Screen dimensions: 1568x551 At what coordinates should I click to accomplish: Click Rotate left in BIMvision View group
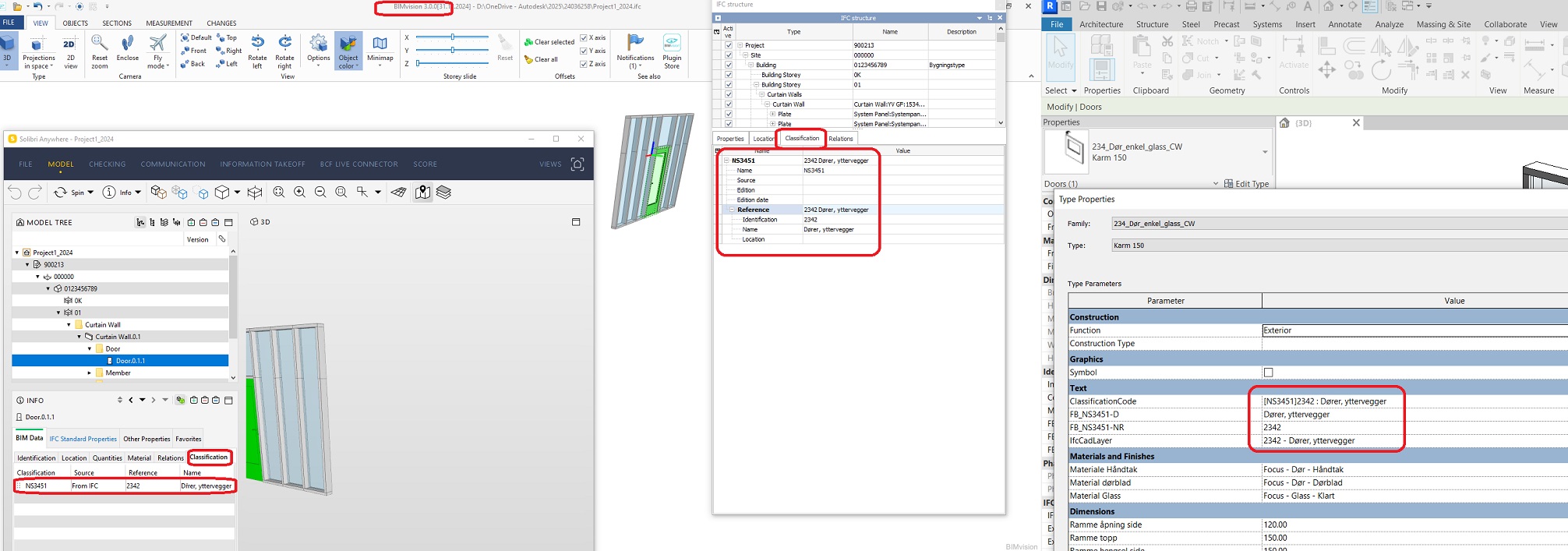click(x=257, y=51)
